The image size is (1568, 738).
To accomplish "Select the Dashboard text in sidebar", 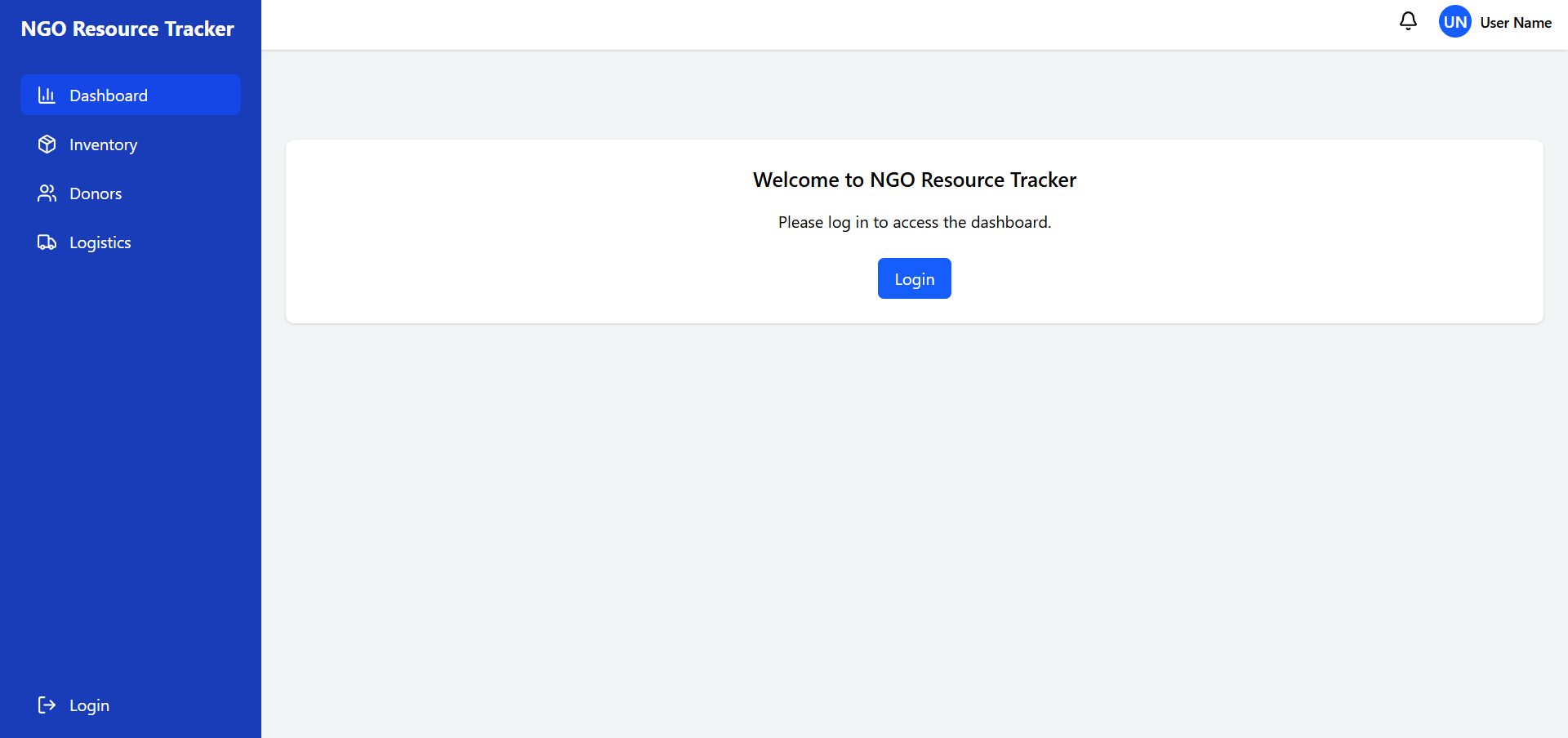I will [109, 96].
